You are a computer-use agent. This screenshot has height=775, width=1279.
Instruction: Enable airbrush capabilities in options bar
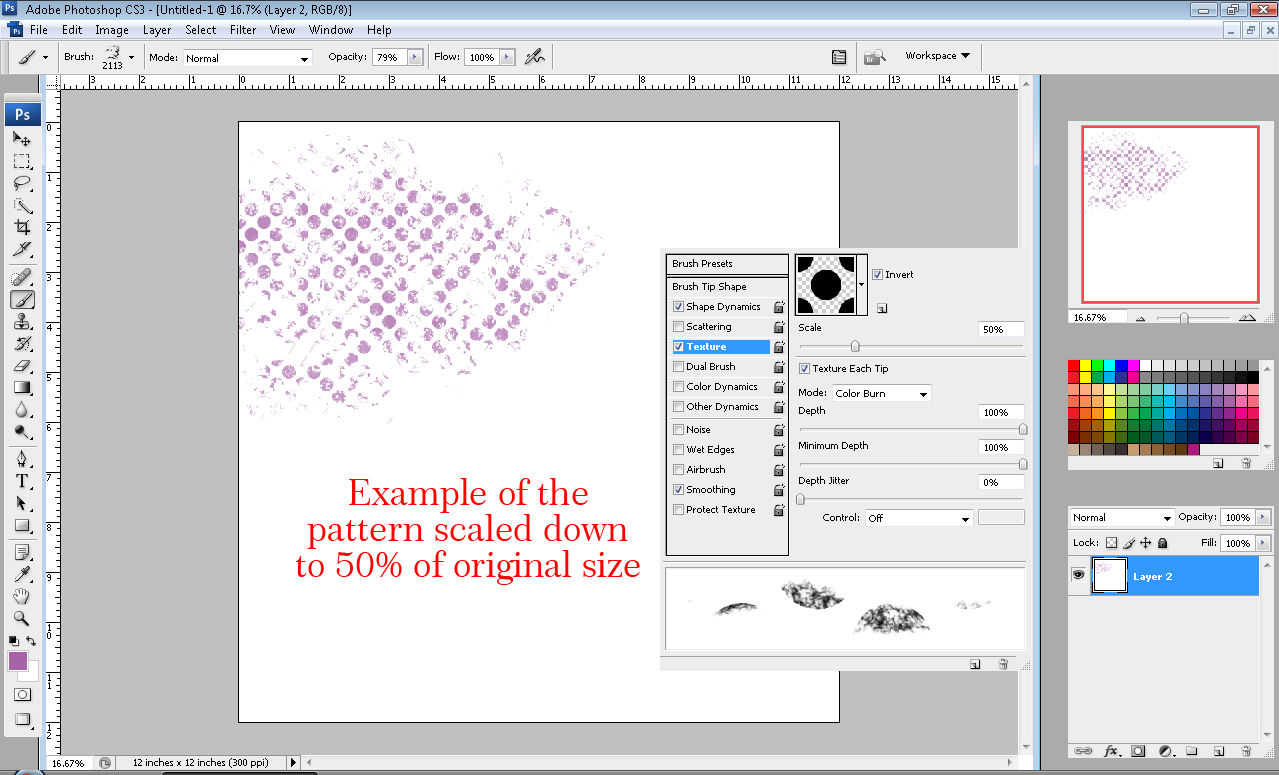pos(534,57)
